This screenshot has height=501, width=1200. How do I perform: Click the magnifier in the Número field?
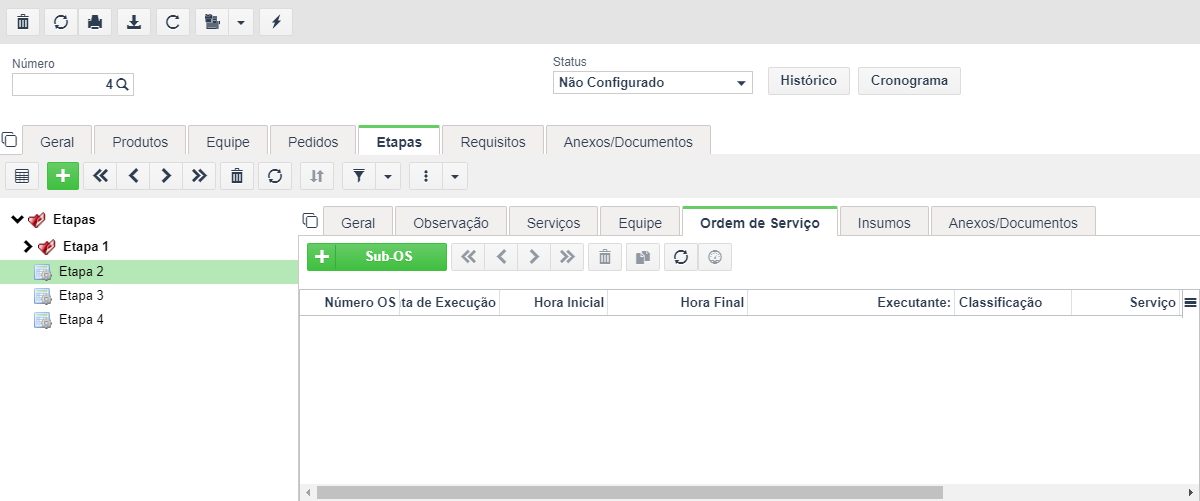pos(122,85)
